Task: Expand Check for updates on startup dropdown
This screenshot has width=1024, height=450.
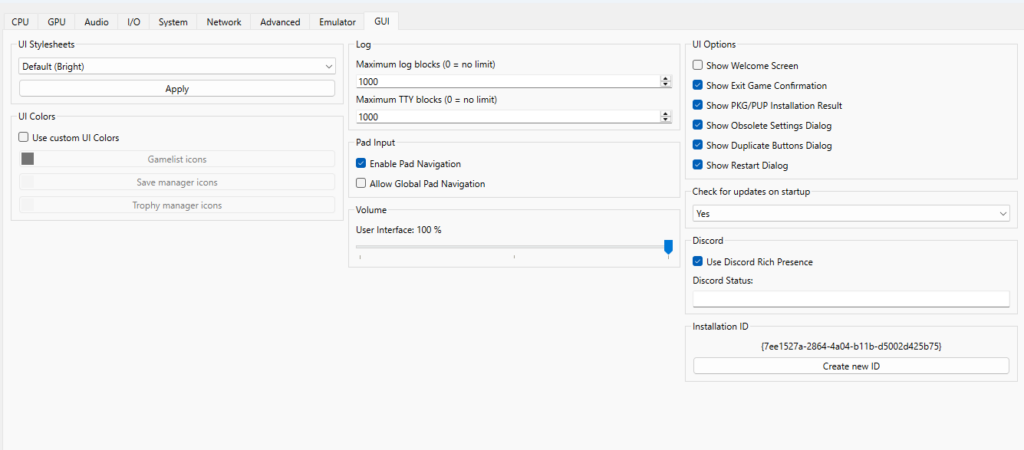Action: [851, 213]
